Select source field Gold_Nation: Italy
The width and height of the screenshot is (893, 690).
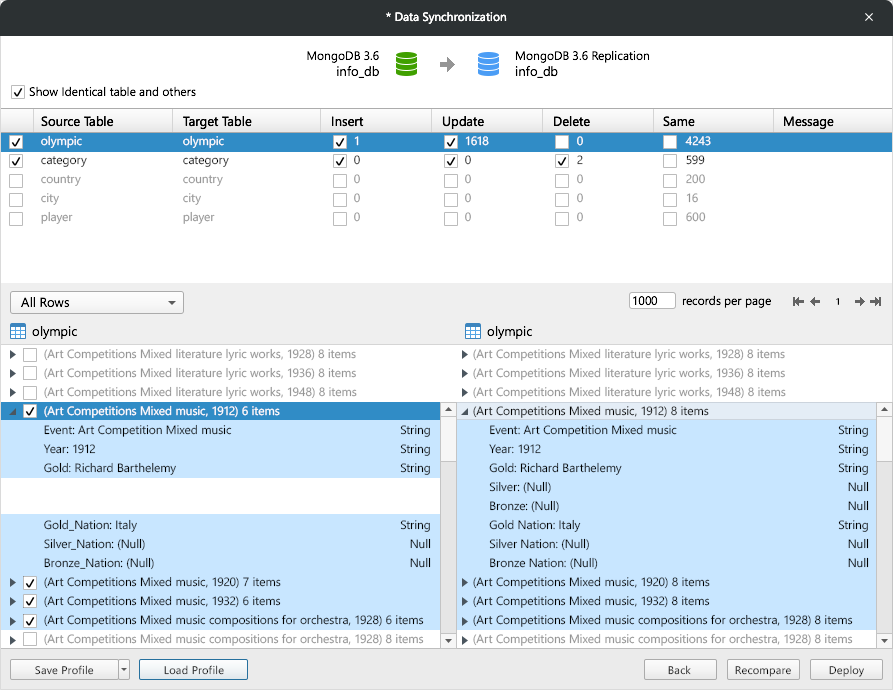pos(220,525)
